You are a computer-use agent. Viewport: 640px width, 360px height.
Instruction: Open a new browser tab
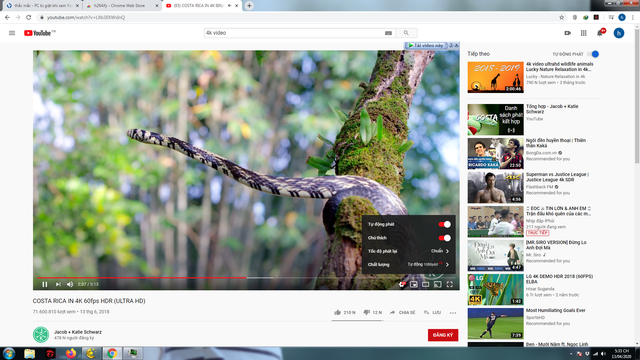pyautogui.click(x=249, y=6)
